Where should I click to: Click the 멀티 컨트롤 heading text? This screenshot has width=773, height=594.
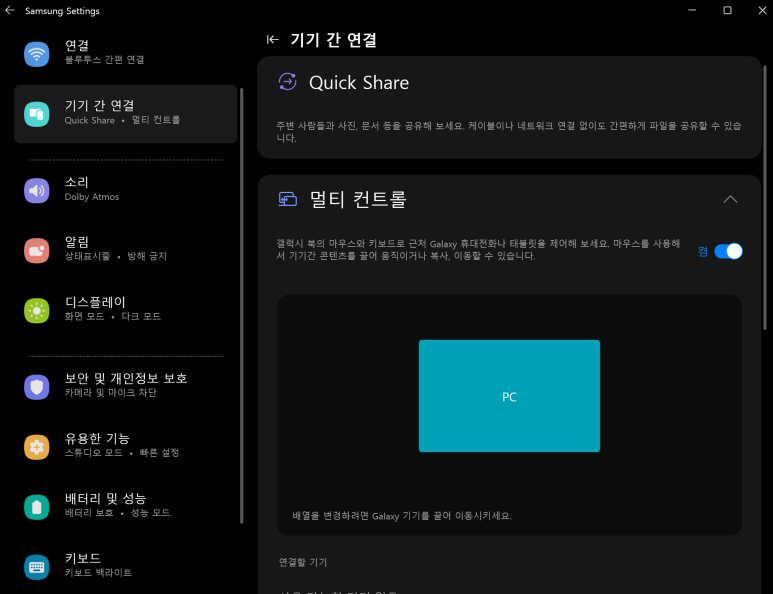coord(358,199)
